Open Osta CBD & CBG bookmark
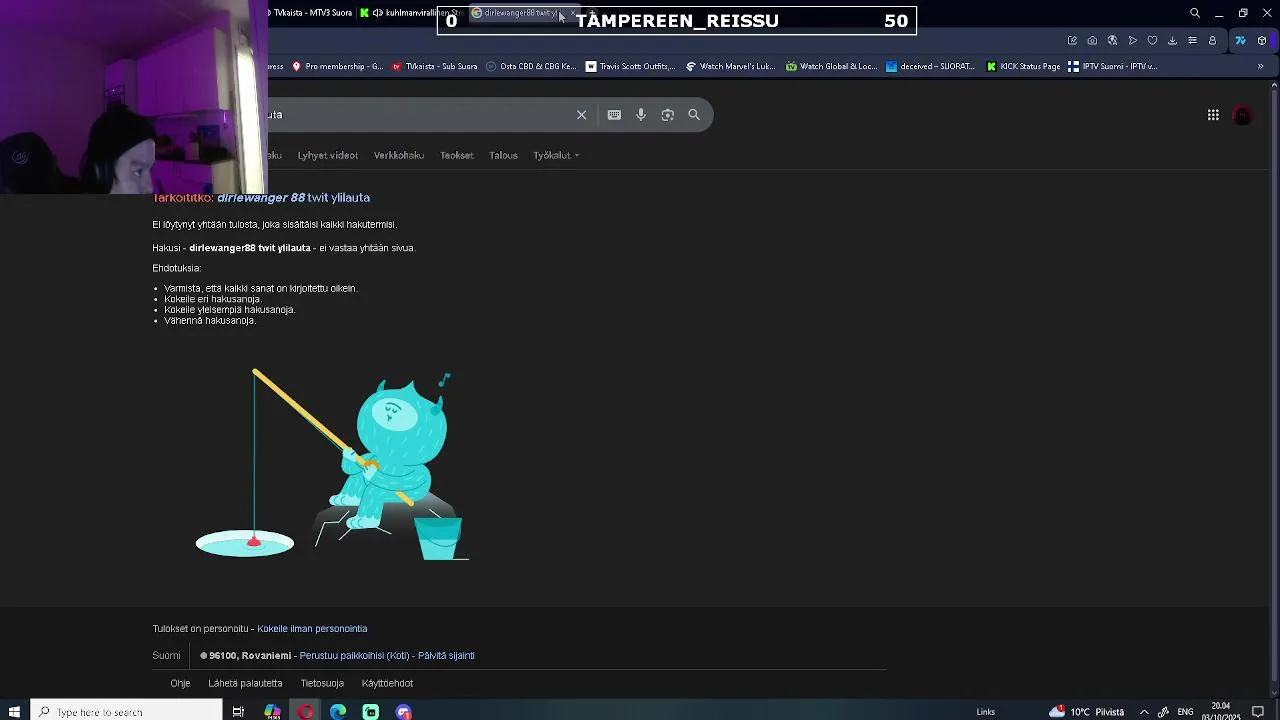Image resolution: width=1280 pixels, height=720 pixels. tap(531, 66)
